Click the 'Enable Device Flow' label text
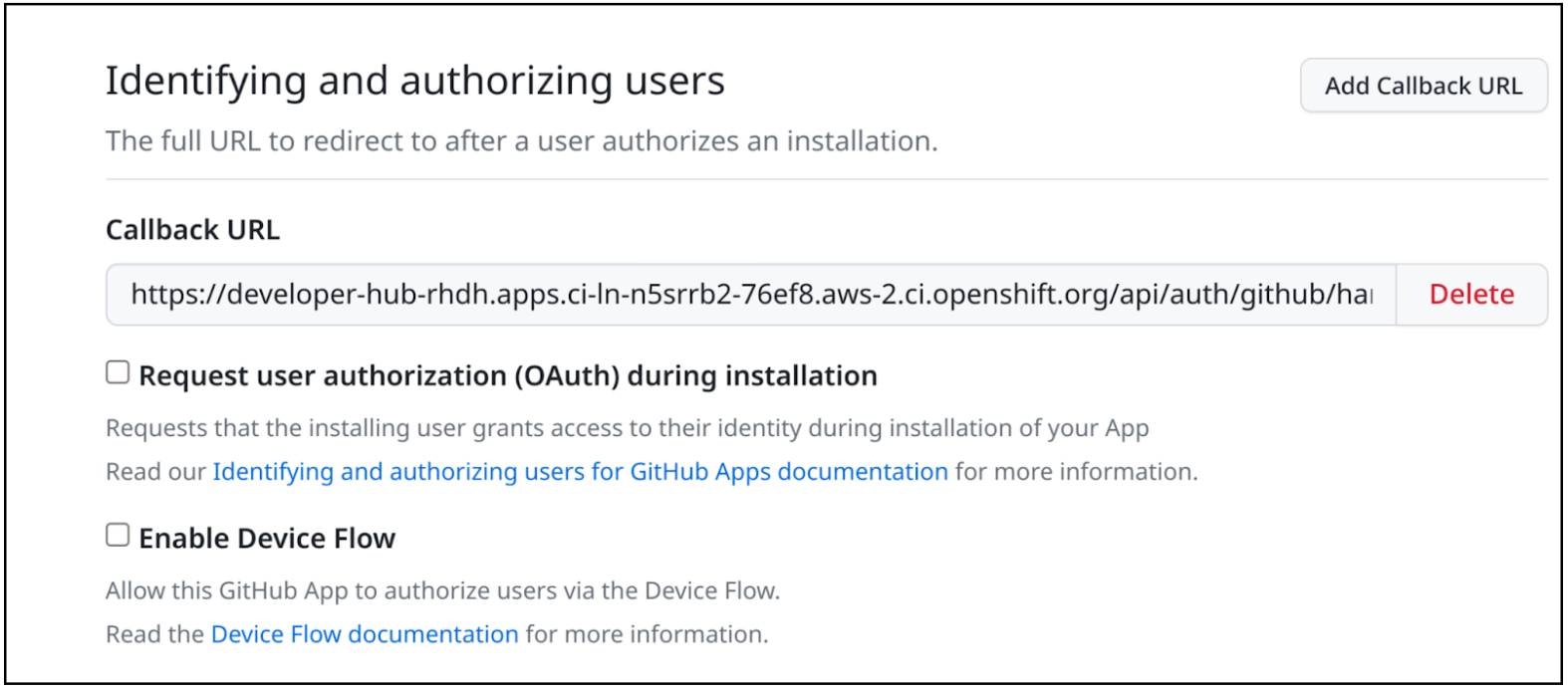This screenshot has width=1568, height=689. [267, 539]
